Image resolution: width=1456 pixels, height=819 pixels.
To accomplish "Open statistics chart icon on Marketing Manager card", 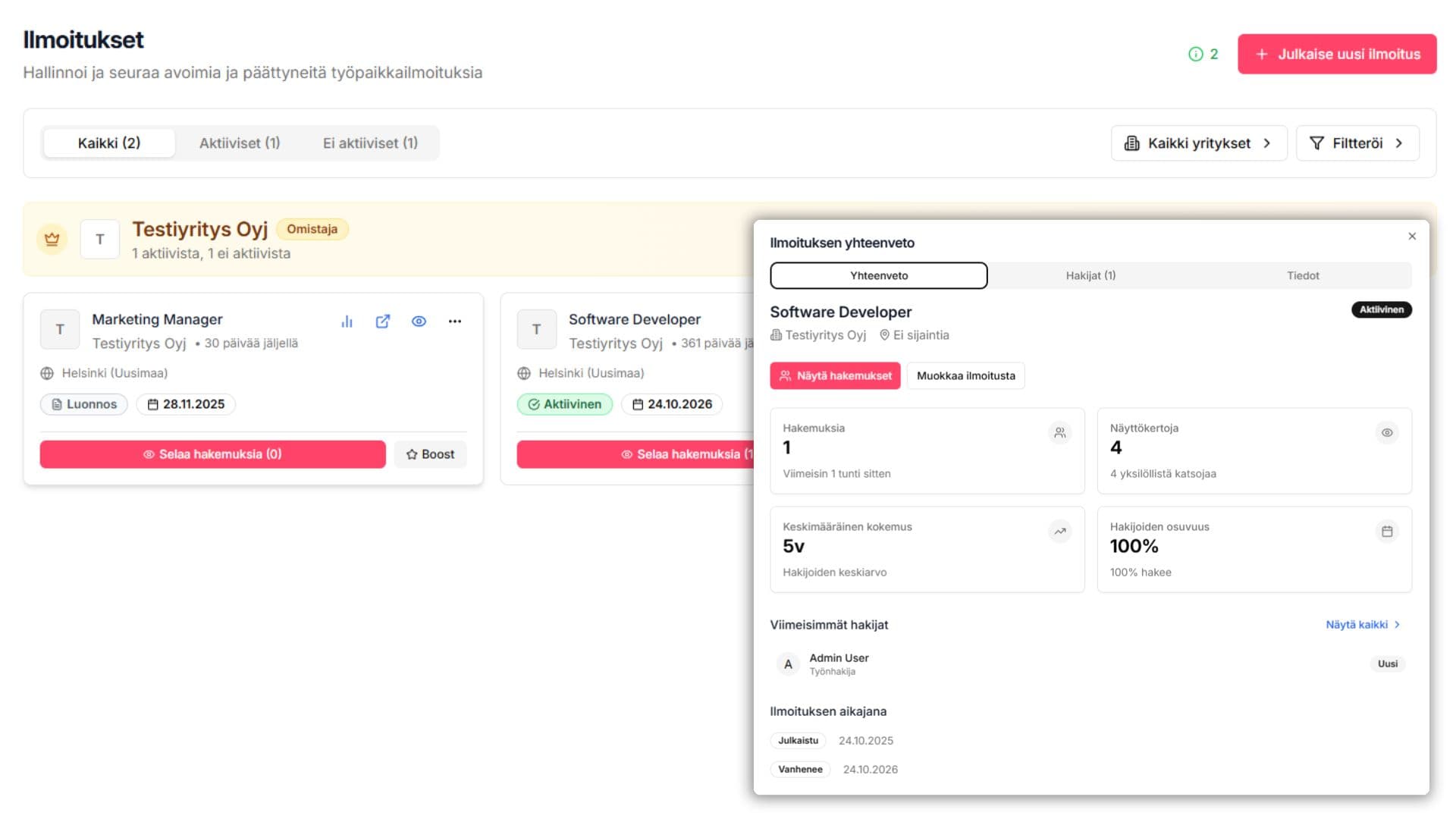I will (347, 322).
